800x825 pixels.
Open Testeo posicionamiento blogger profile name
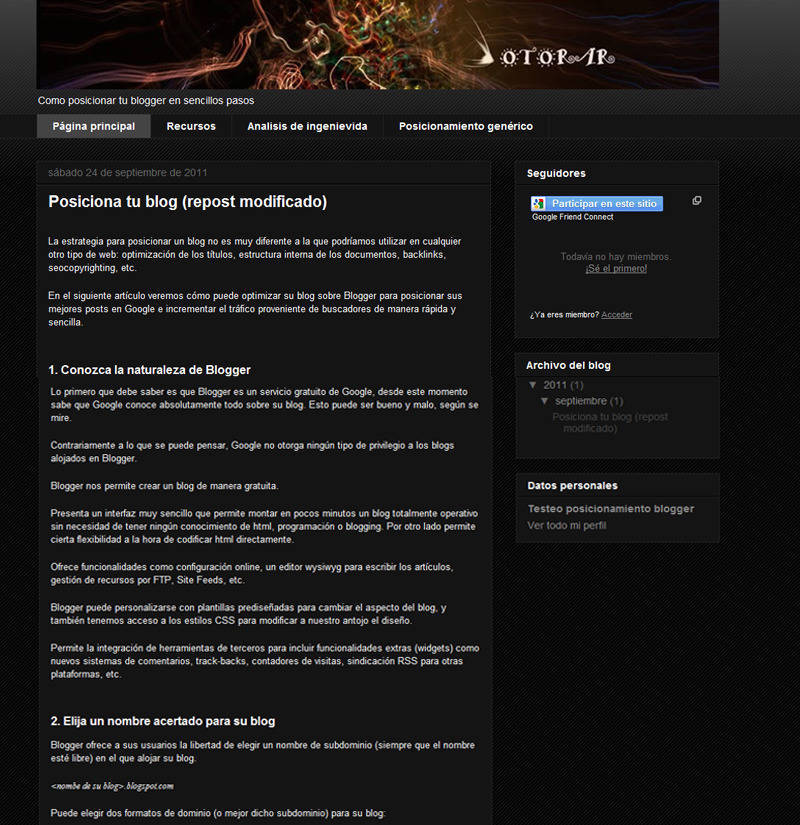(x=611, y=509)
